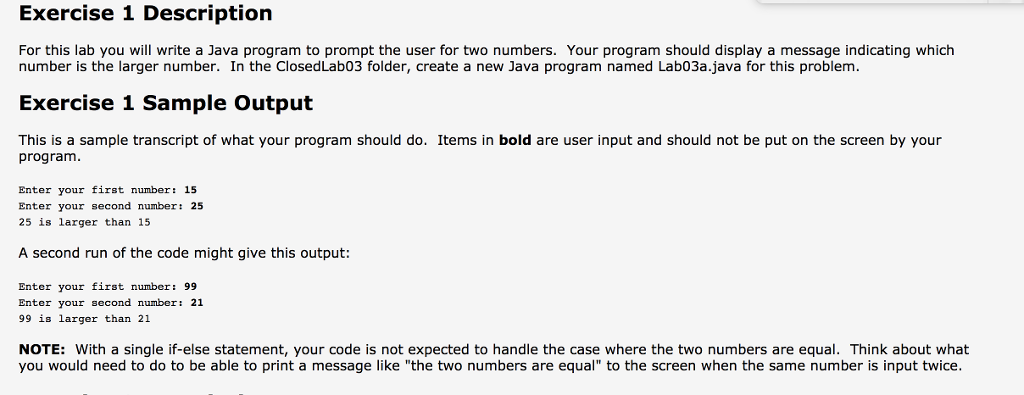Click the 'Enter your second number: 21' line
The image size is (1024, 395).
[111, 303]
